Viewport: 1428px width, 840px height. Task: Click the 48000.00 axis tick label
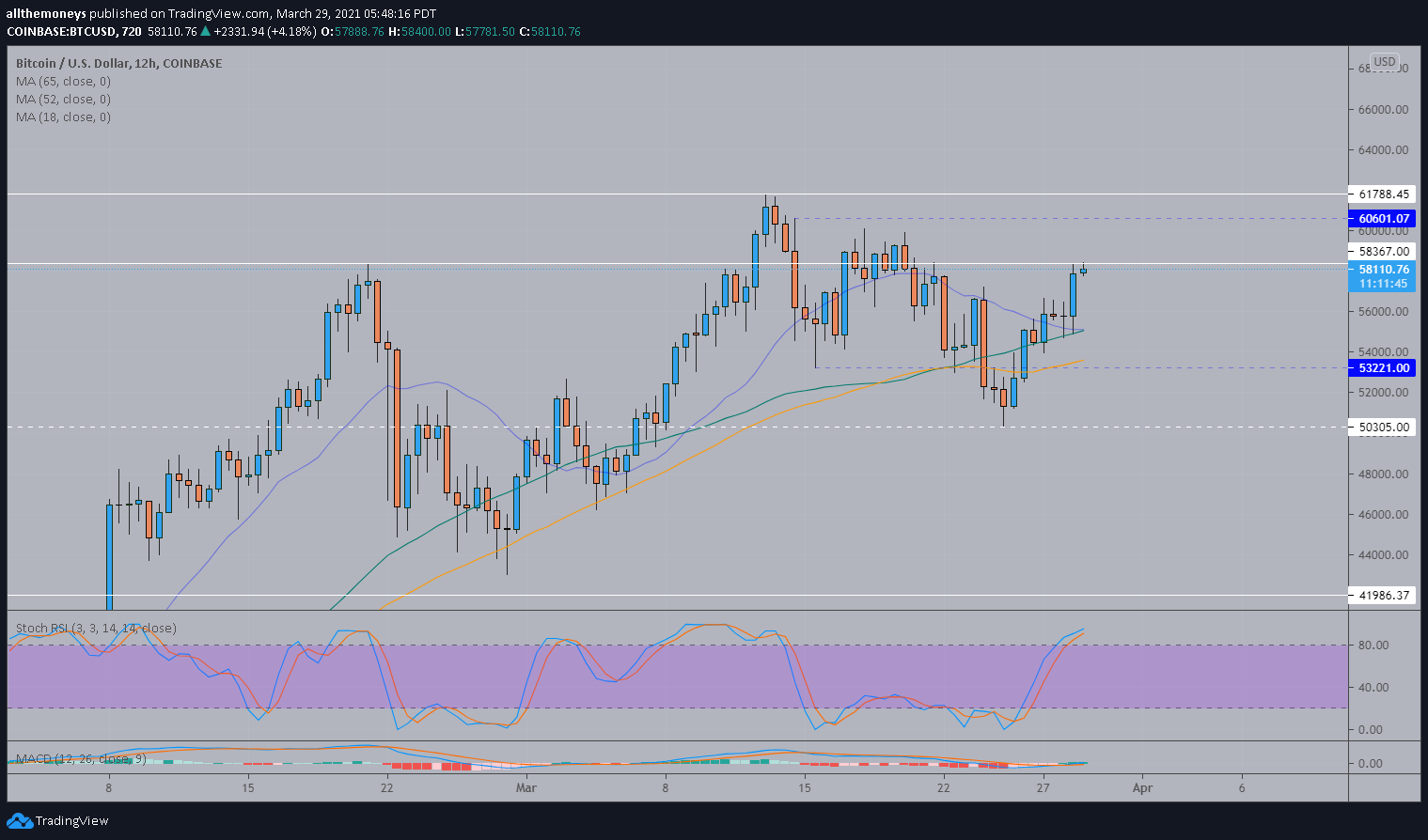(x=1384, y=474)
